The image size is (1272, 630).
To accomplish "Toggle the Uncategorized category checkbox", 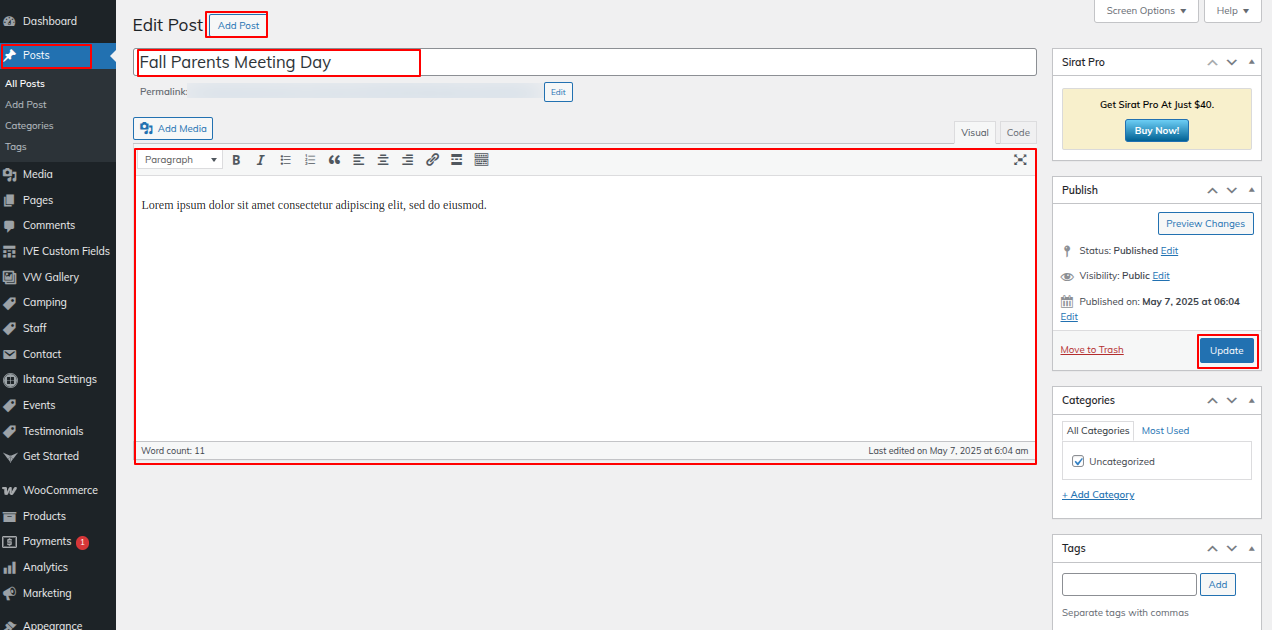I will 1078,462.
